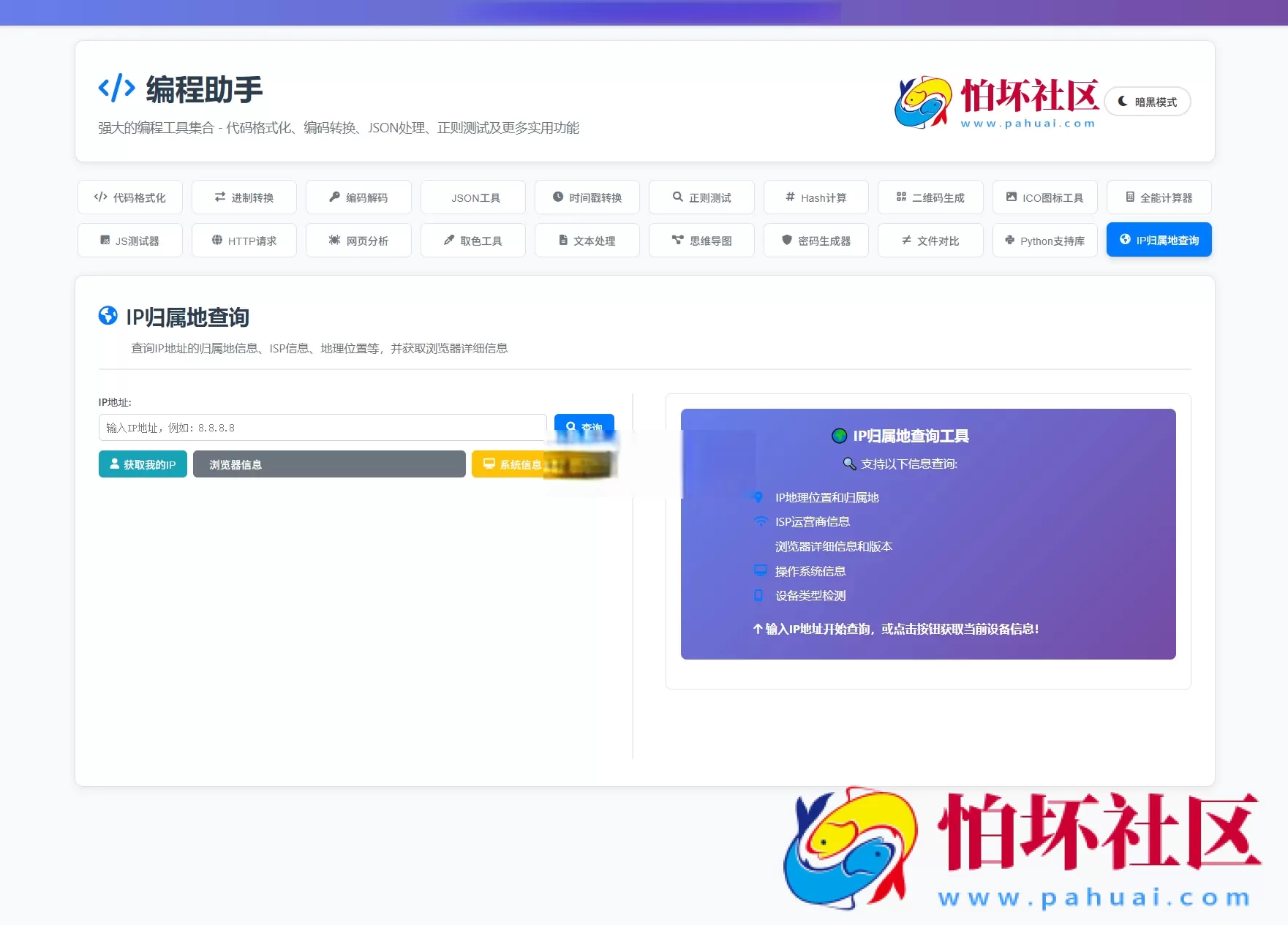Click 获取我的IP to get your IP

pos(142,464)
